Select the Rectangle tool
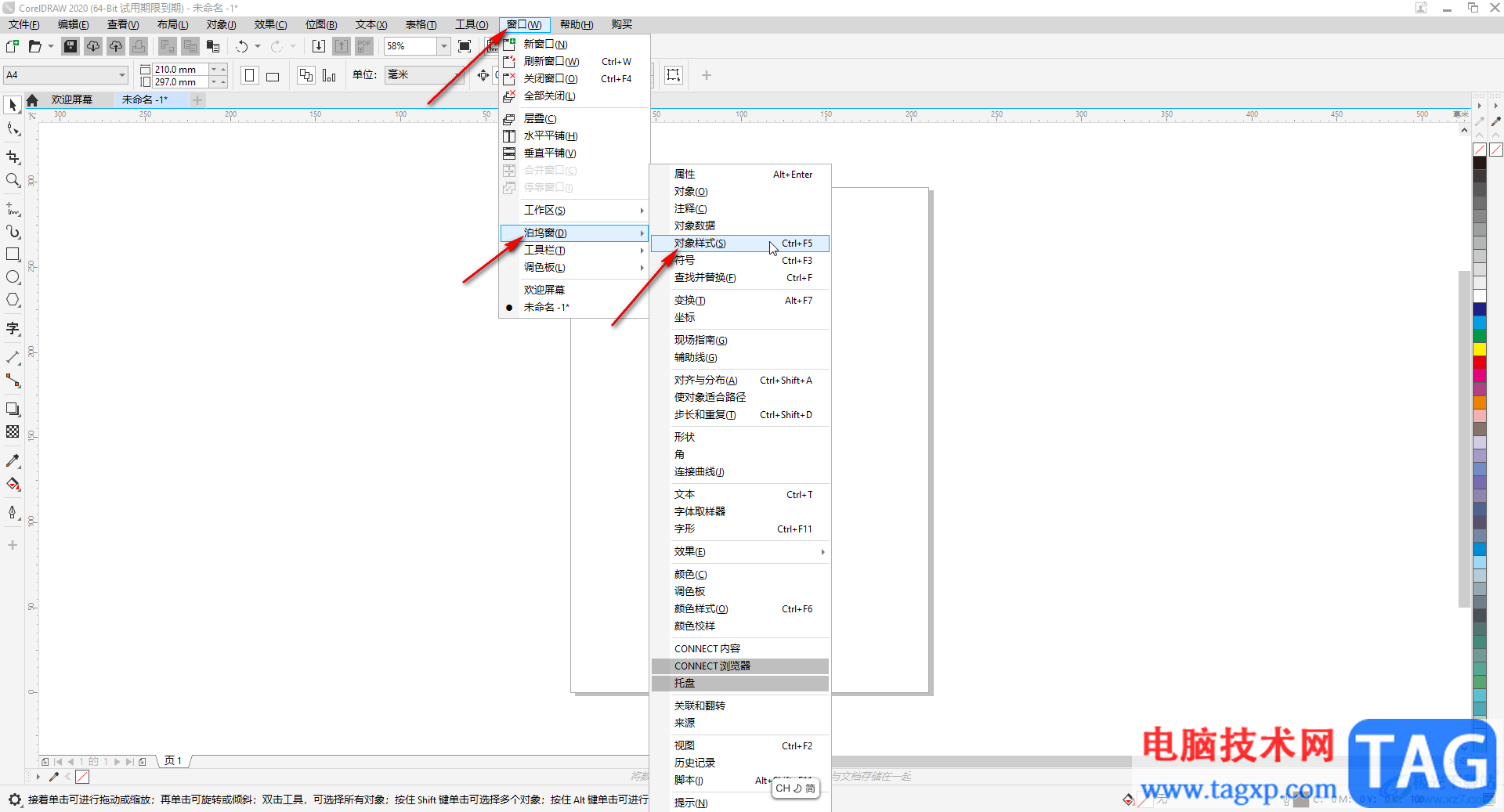 point(13,254)
